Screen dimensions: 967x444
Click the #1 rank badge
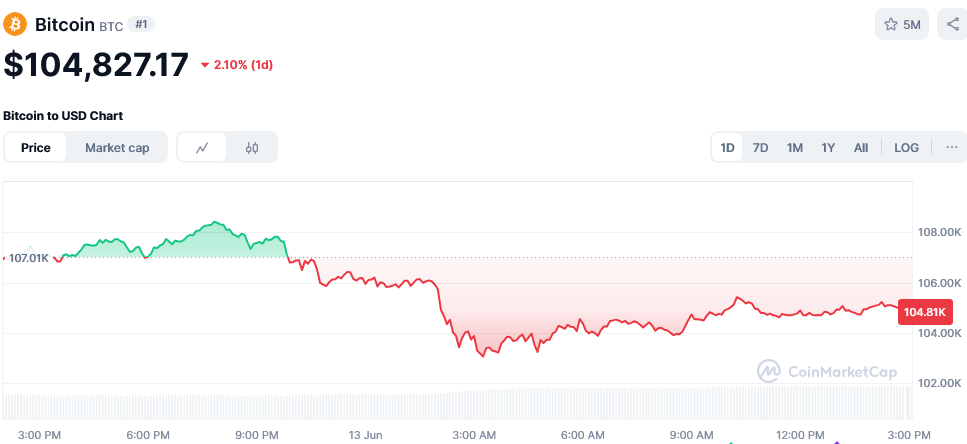[x=141, y=25]
